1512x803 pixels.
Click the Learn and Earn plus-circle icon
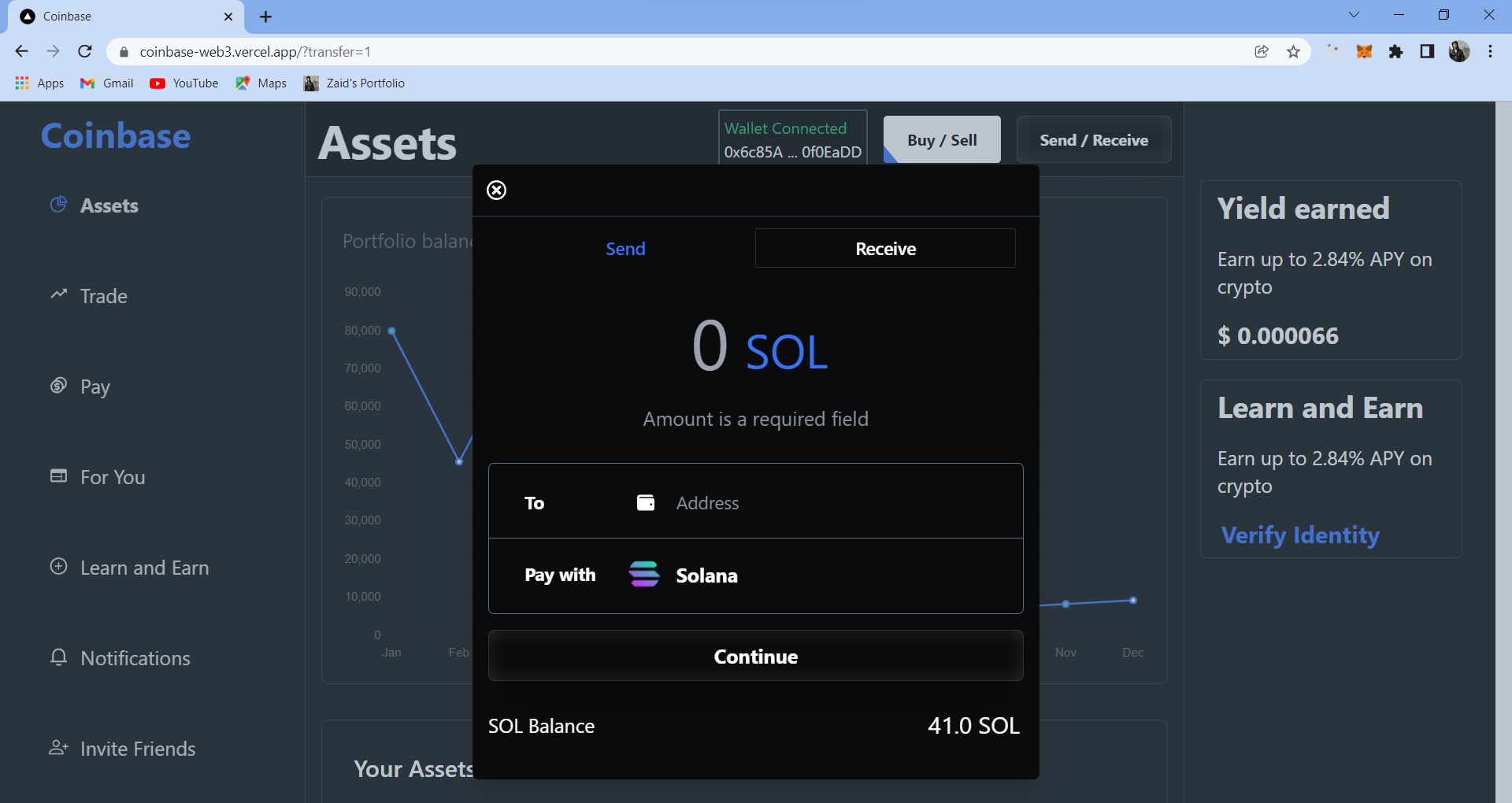[x=58, y=566]
